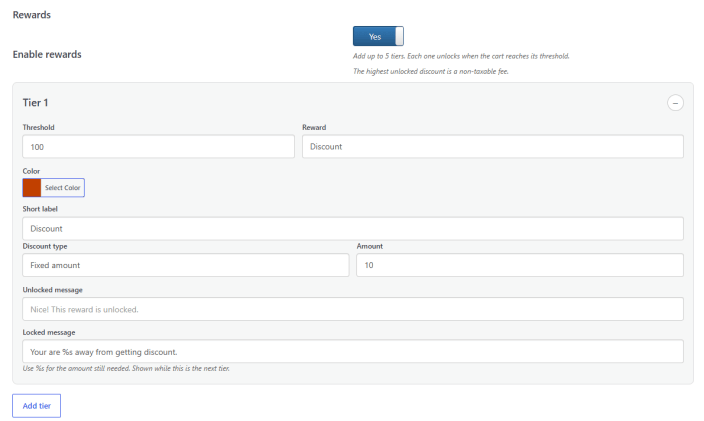Click the Locked message input box
Image resolution: width=704 pixels, height=421 pixels.
point(353,351)
